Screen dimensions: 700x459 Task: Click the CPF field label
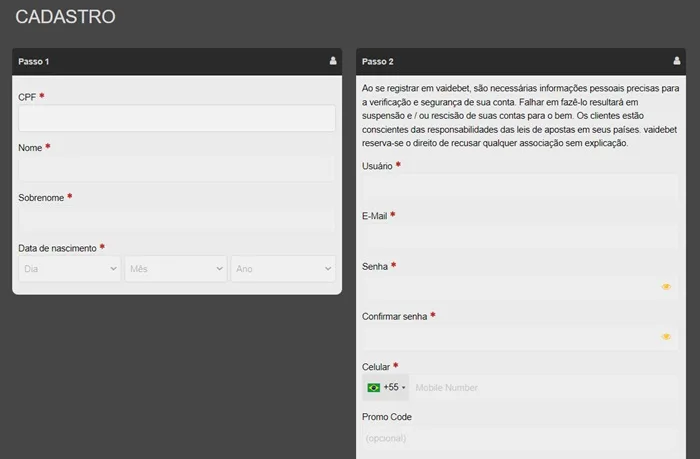[x=27, y=97]
